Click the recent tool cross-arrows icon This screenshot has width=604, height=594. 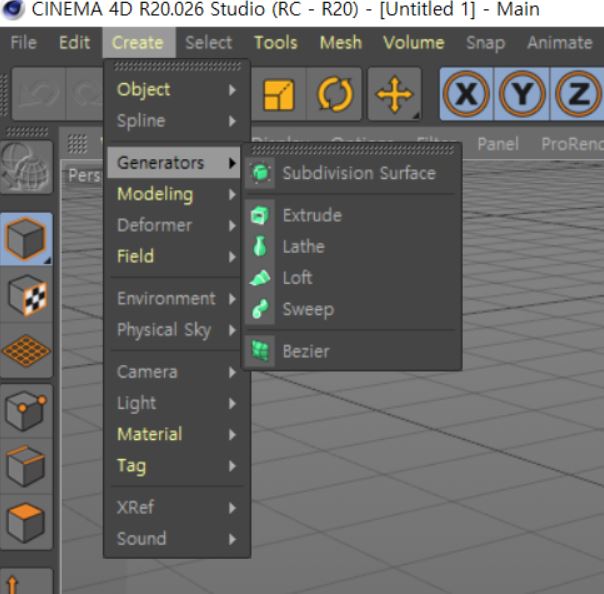(x=394, y=94)
